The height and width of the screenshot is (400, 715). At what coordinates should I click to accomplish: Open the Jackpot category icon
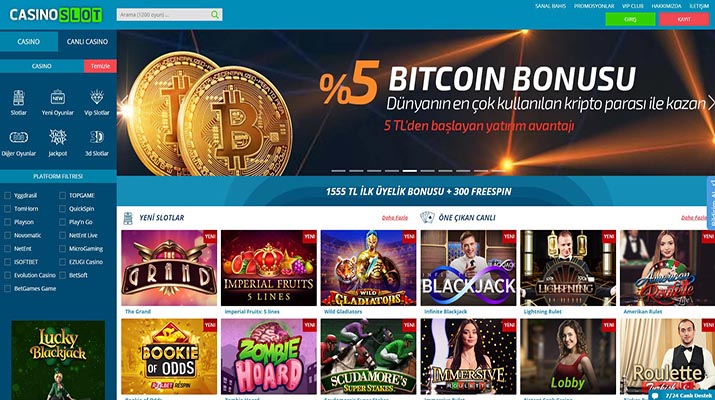point(57,137)
